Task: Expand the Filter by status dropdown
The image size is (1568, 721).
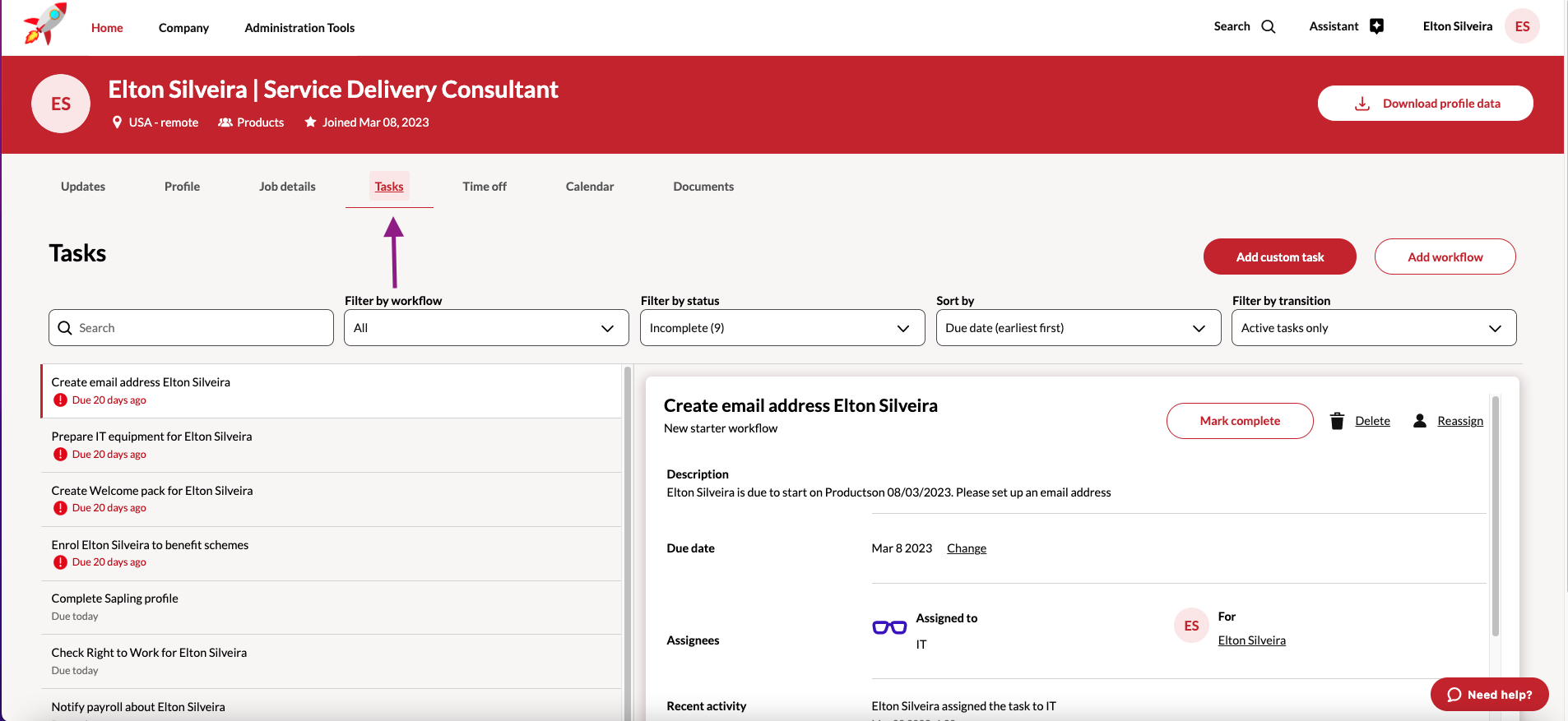Action: click(782, 328)
